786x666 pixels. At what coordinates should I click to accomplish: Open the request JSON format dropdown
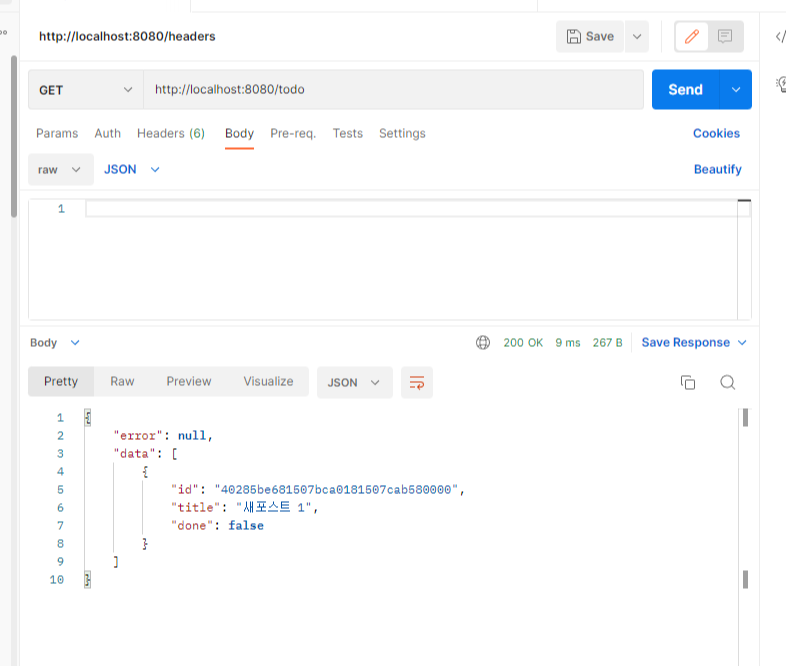[x=132, y=169]
